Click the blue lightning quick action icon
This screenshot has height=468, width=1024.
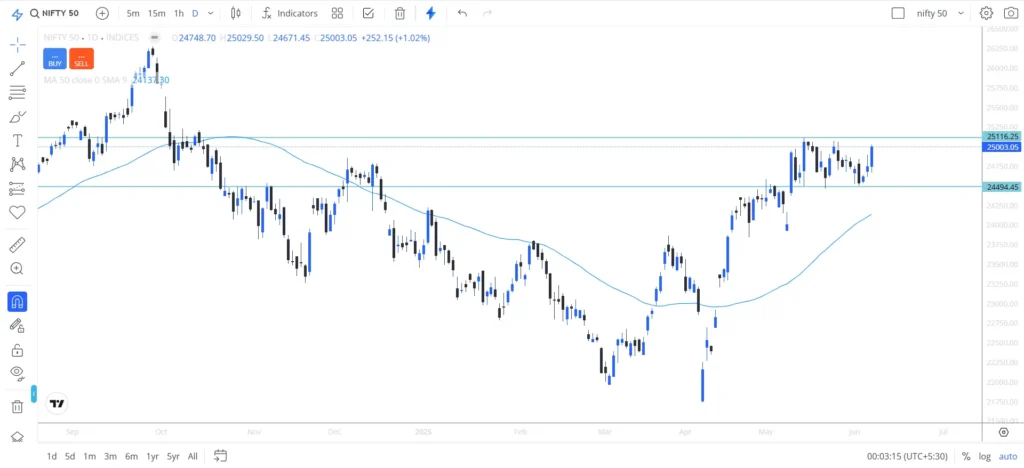[x=430, y=13]
